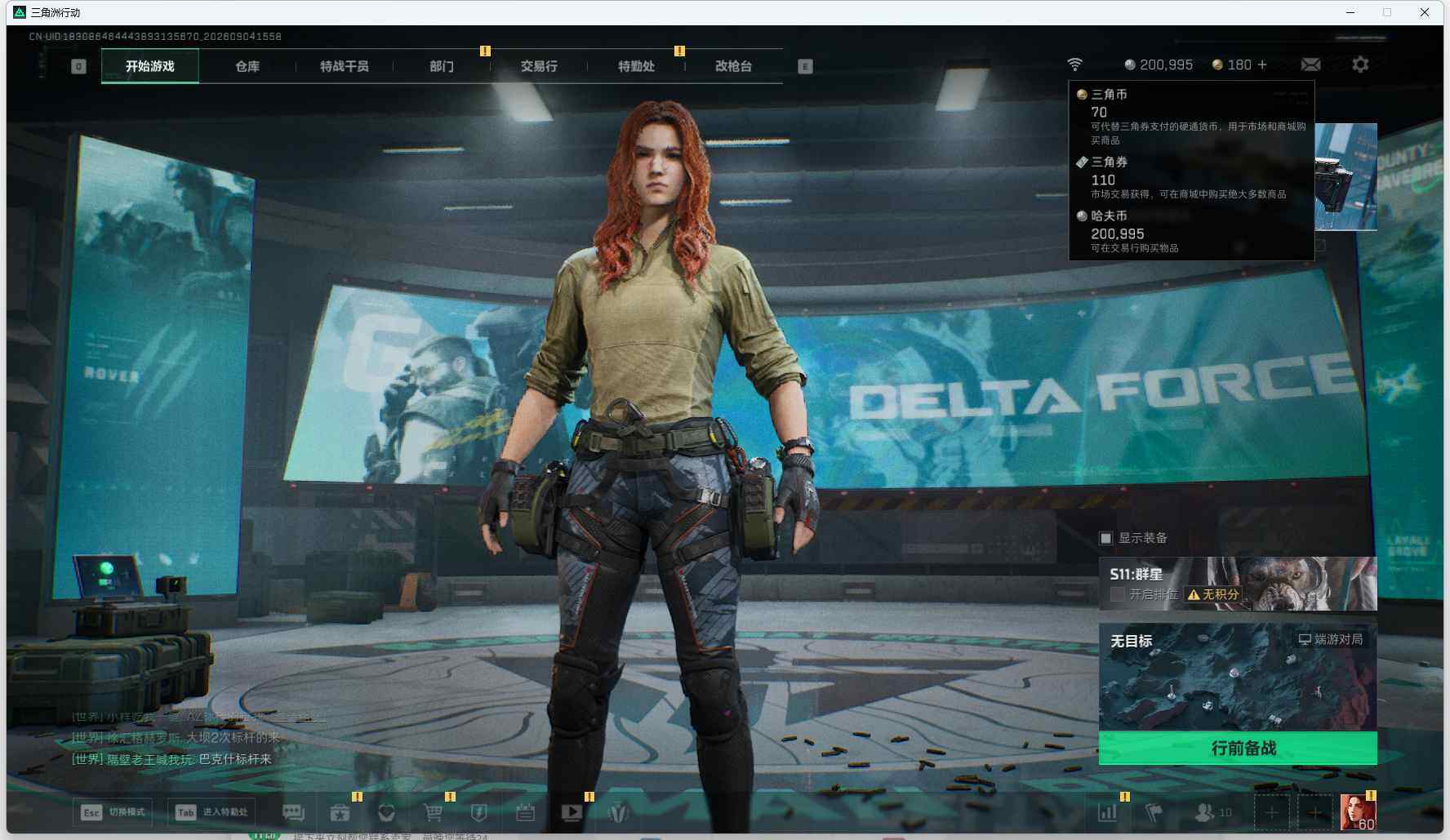The image size is (1450, 840).
Task: Click the 三角券 entry in currency popup
Action: (1191, 177)
